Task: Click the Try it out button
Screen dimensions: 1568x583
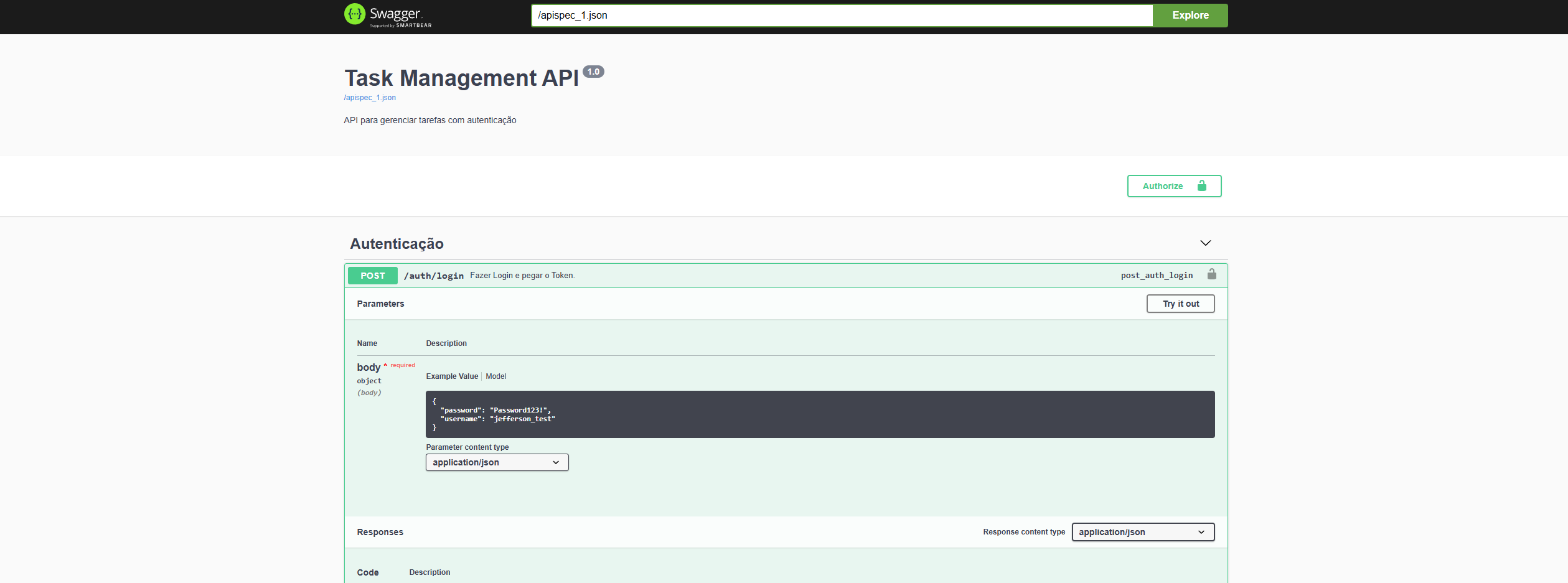Action: pyautogui.click(x=1180, y=304)
